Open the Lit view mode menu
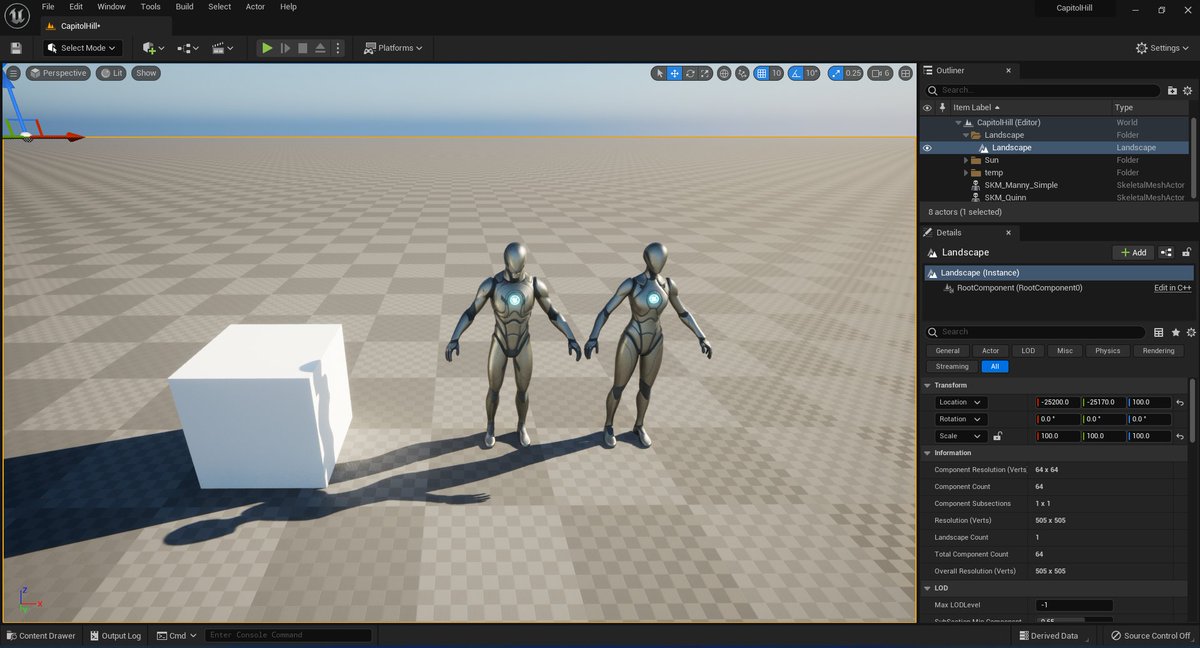Screen dimensions: 1200x648 coord(111,73)
